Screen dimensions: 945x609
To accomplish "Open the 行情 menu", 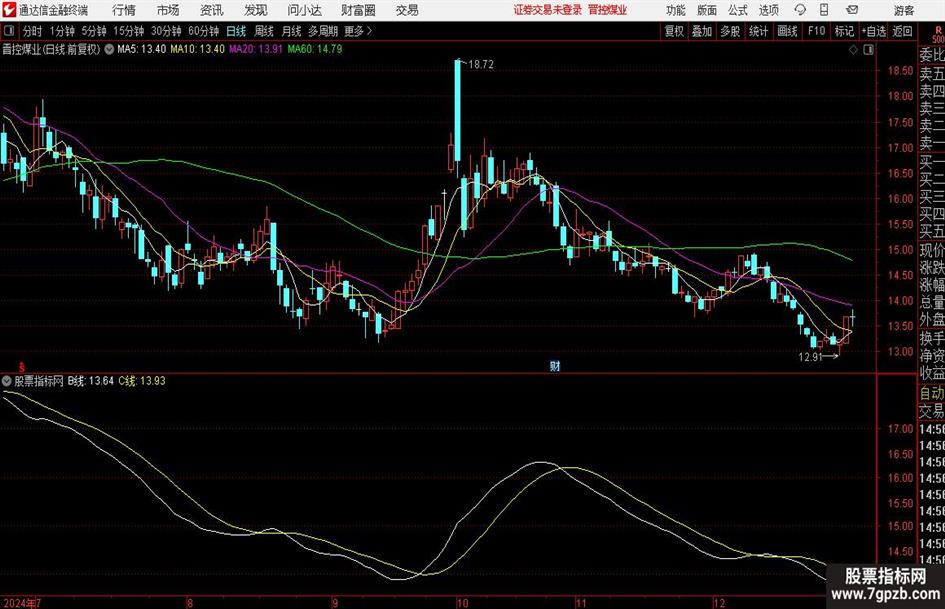I will coord(124,10).
